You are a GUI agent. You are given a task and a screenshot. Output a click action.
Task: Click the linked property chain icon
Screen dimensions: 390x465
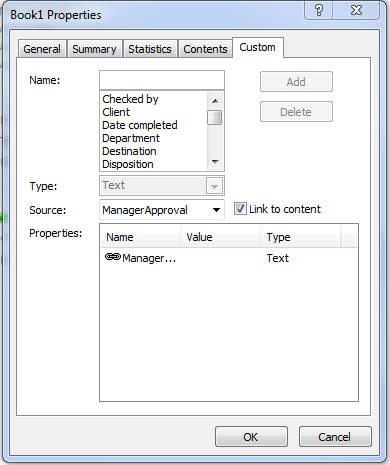[x=113, y=257]
